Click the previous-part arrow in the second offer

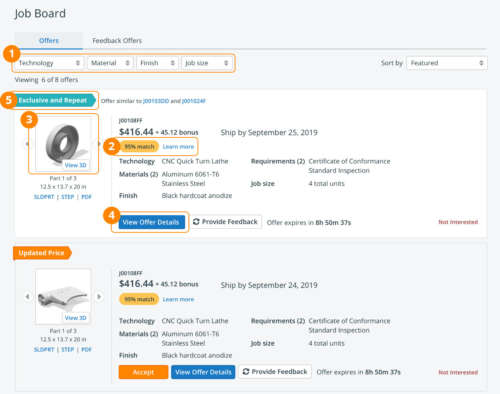tap(28, 296)
